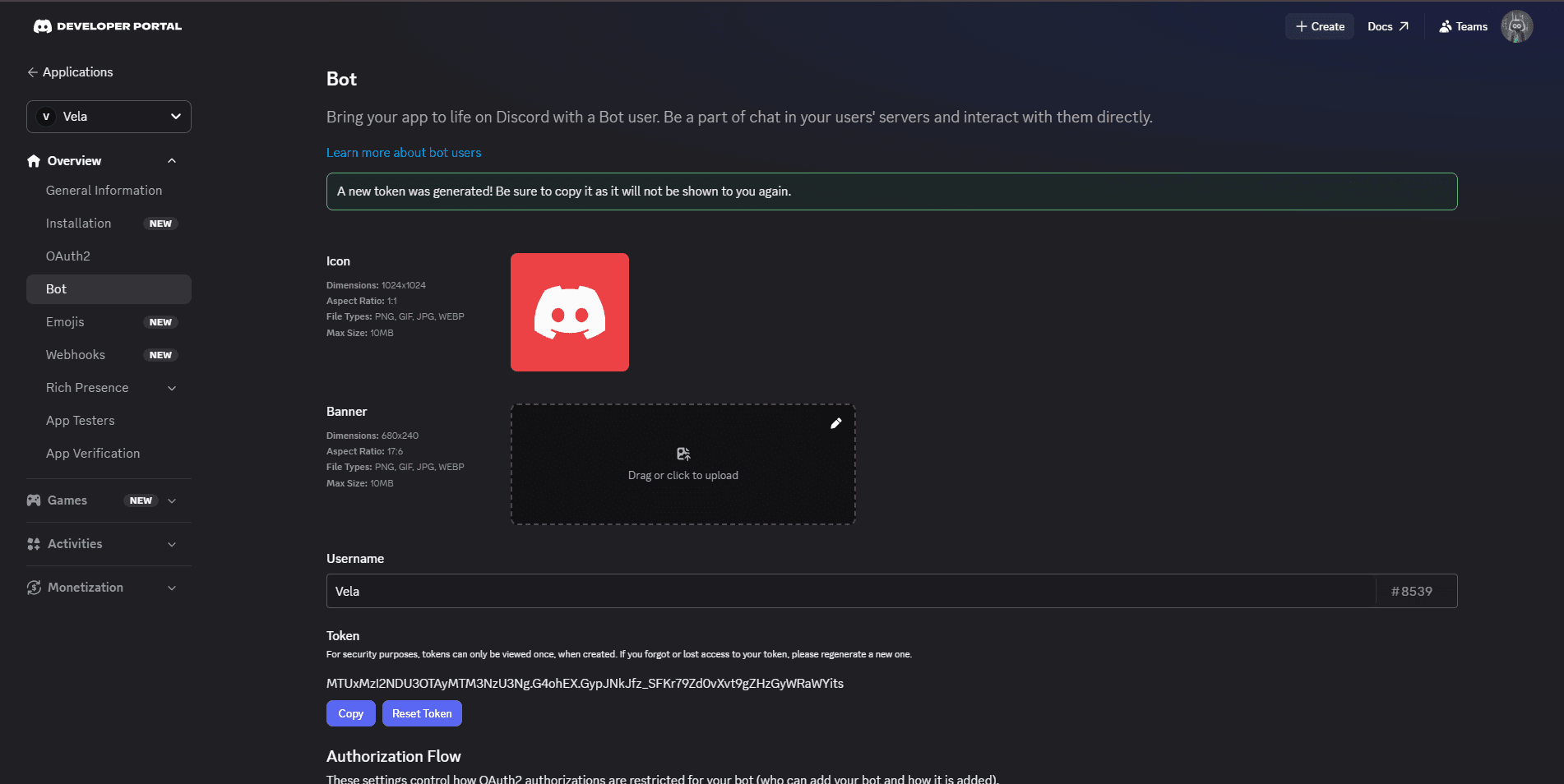Click the NEW badge beside Webhooks

coord(160,355)
